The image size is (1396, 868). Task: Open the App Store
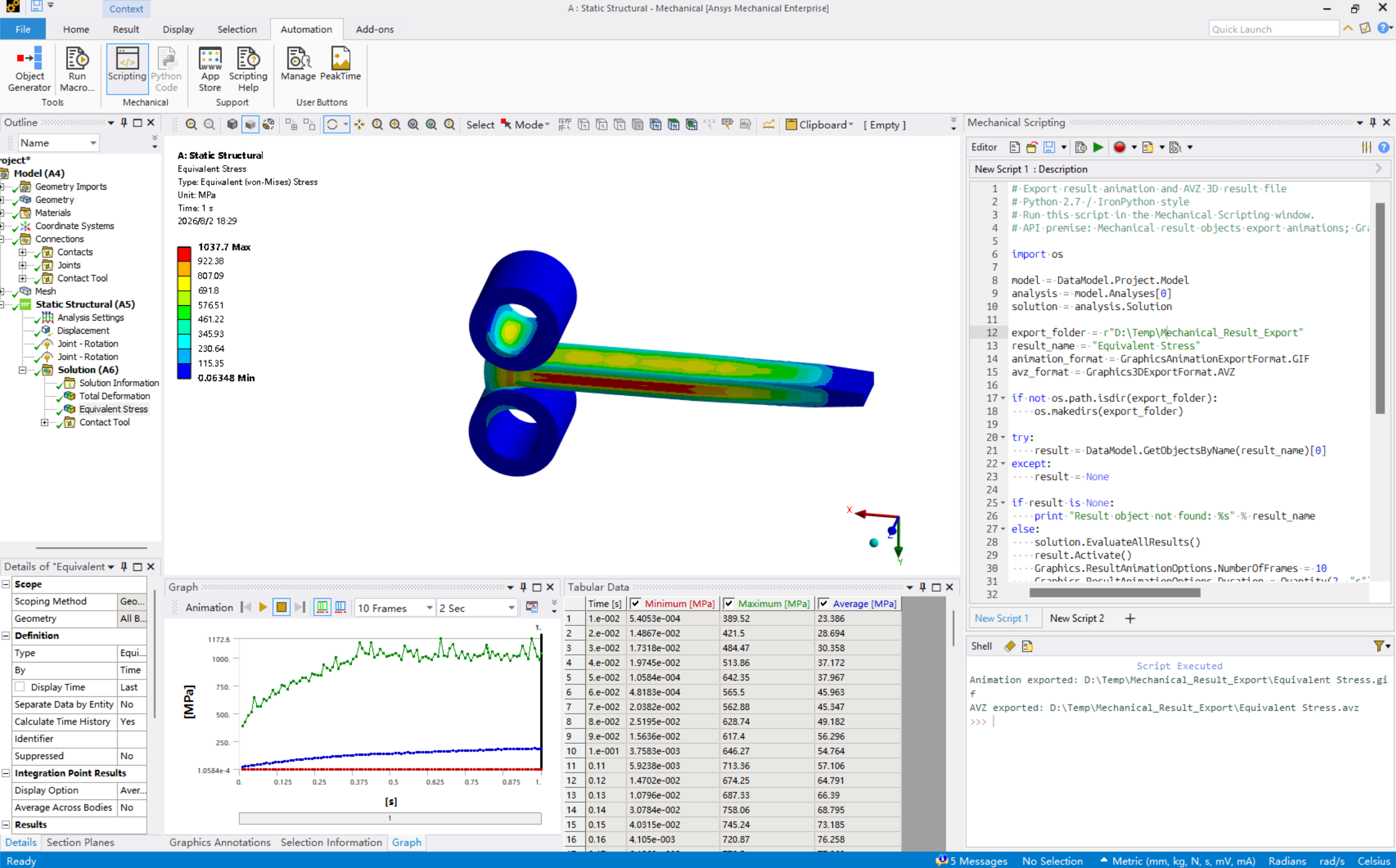click(209, 69)
